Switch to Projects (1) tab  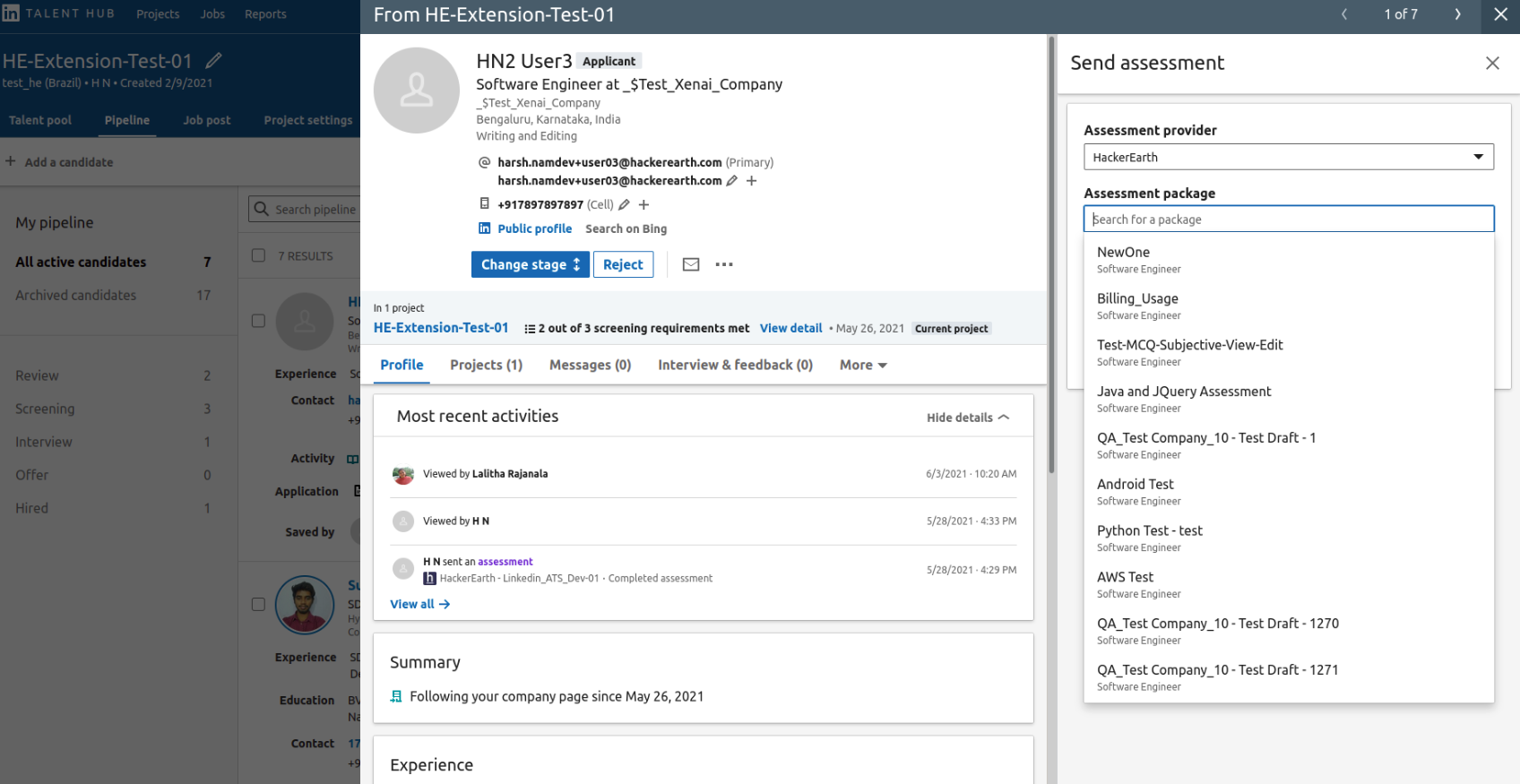(x=487, y=366)
